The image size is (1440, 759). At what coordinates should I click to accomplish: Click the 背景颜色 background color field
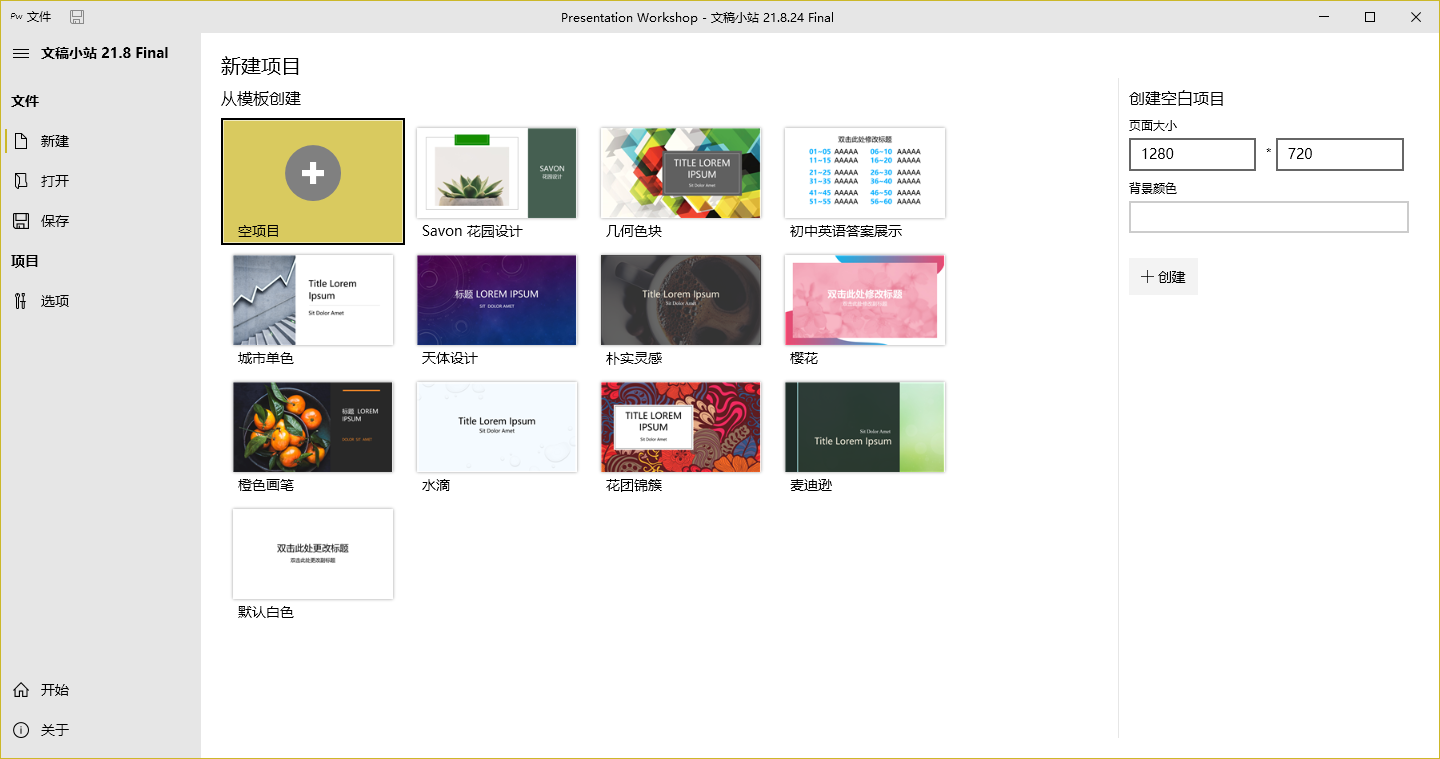1268,217
